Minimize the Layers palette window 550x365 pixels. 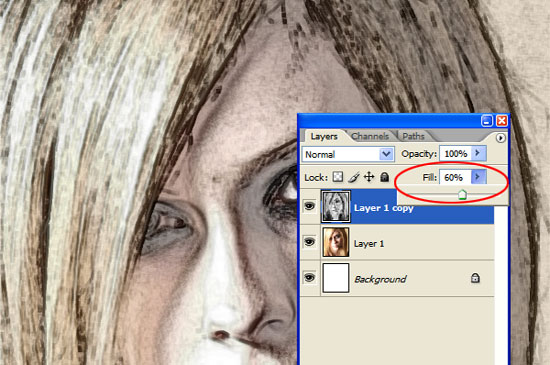point(487,121)
